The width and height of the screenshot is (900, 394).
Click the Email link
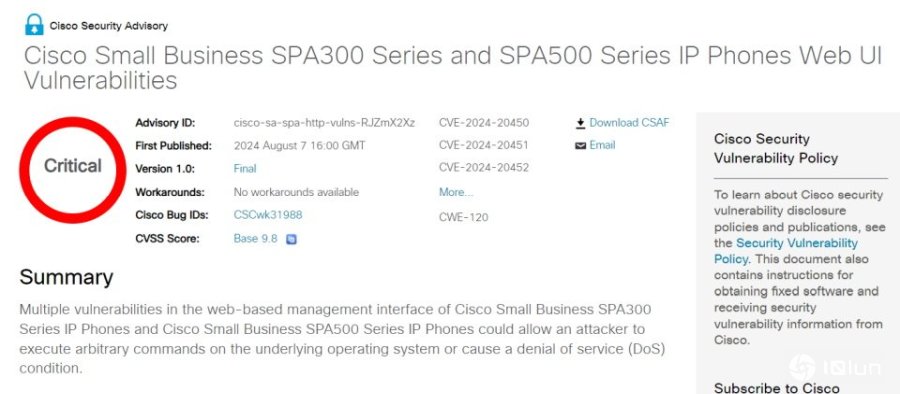[x=602, y=145]
